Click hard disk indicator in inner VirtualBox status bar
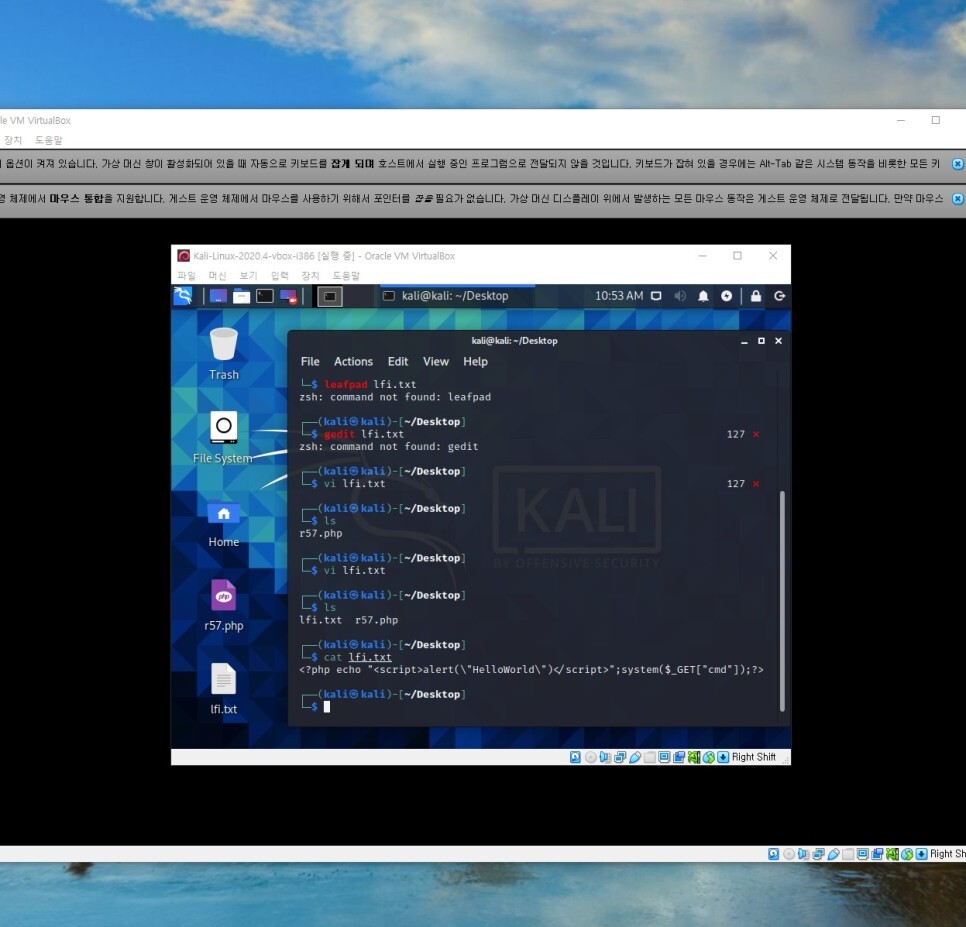 point(575,757)
